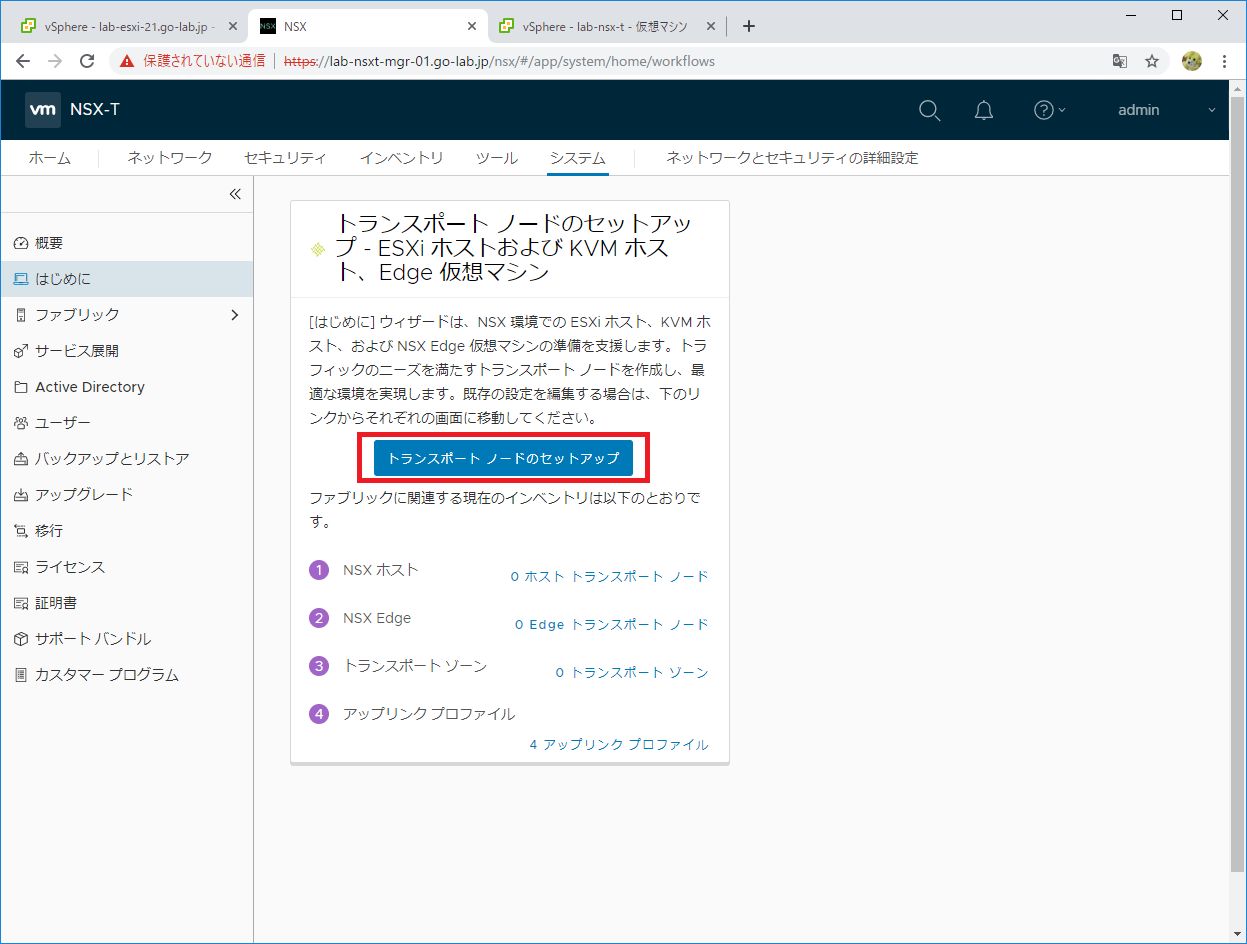1247x944 pixels.
Task: Open the Chrome profile avatar
Action: 1191,61
